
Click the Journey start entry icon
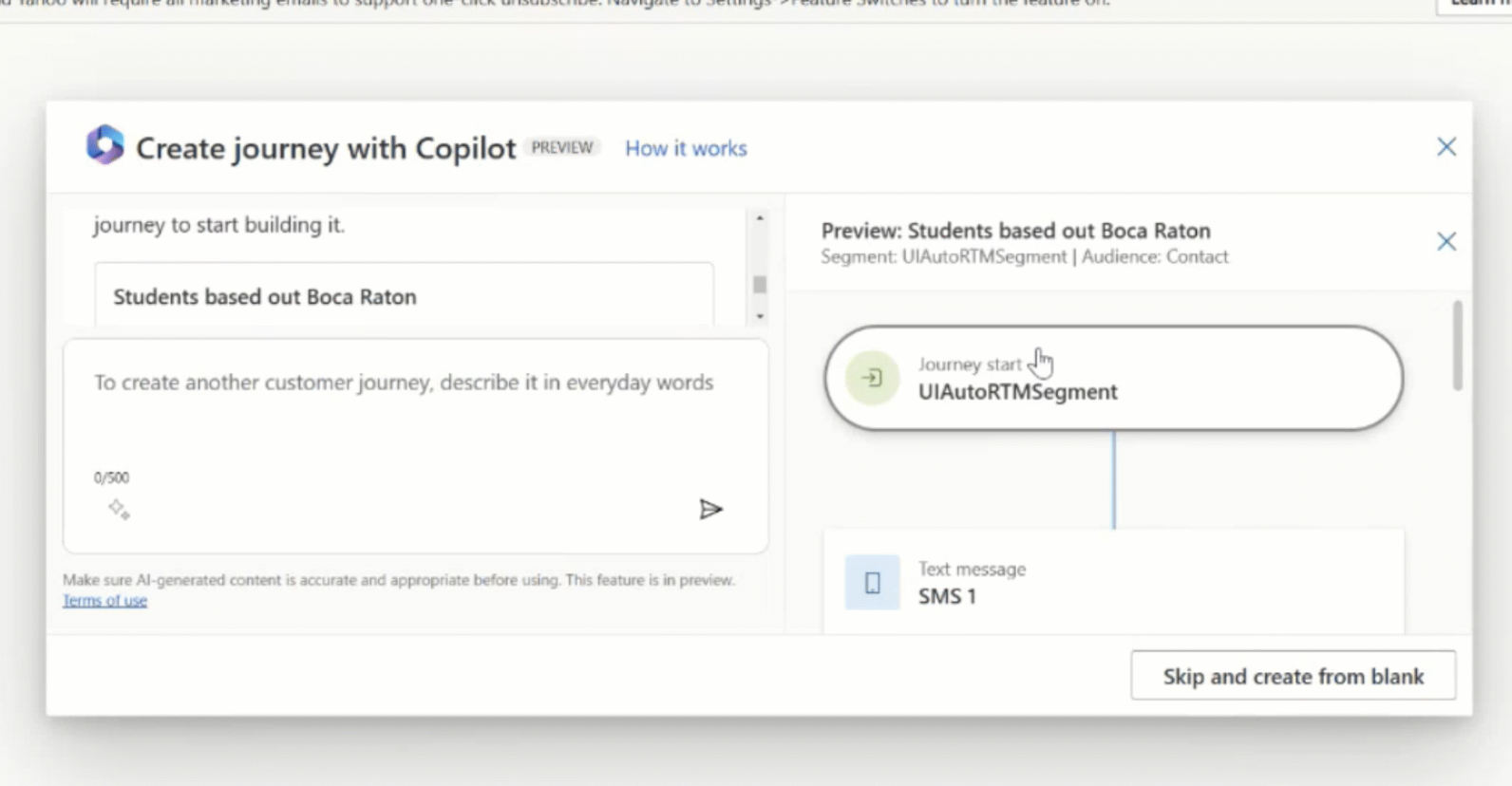coord(872,378)
